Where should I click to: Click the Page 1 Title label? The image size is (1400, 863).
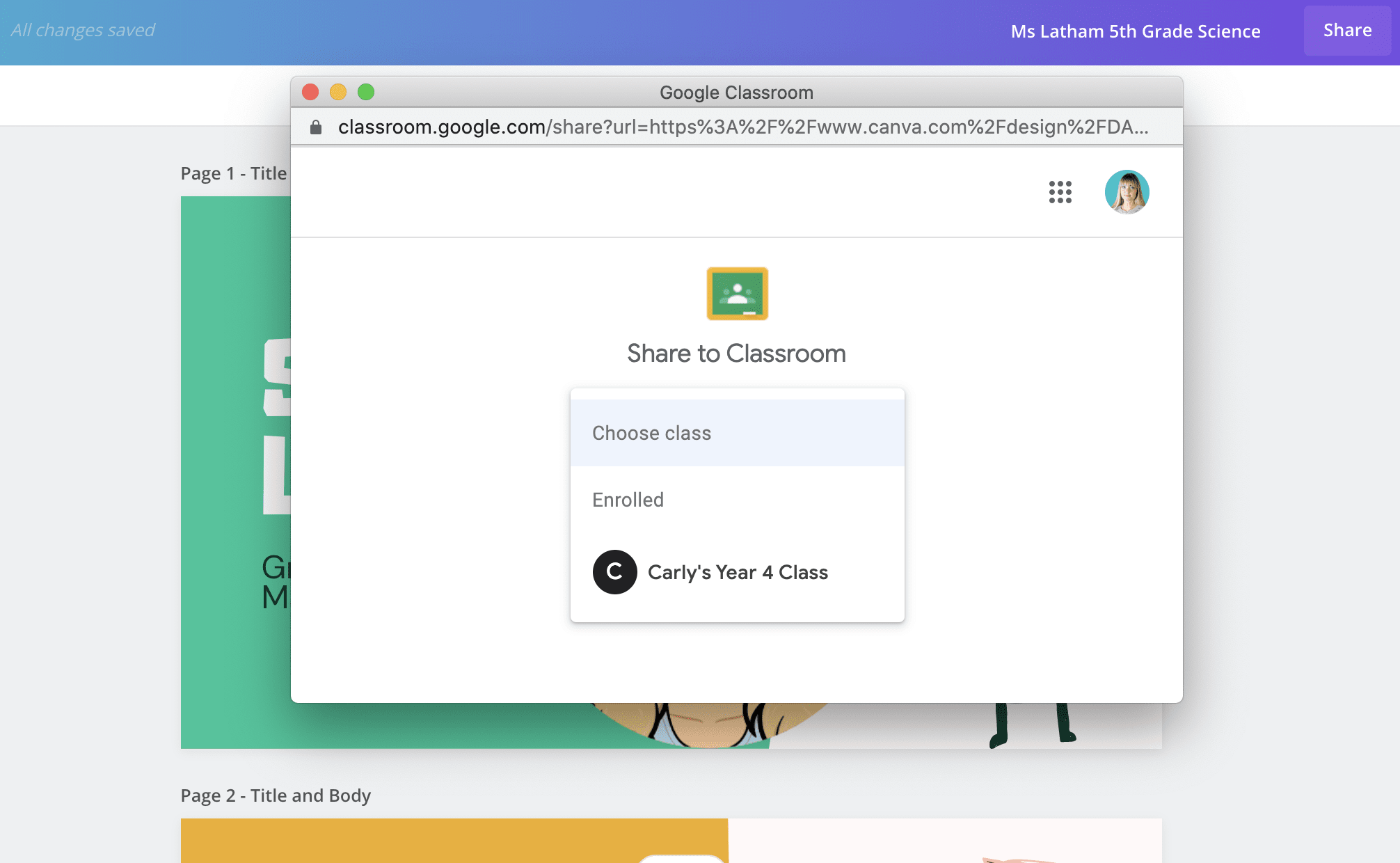click(x=233, y=173)
